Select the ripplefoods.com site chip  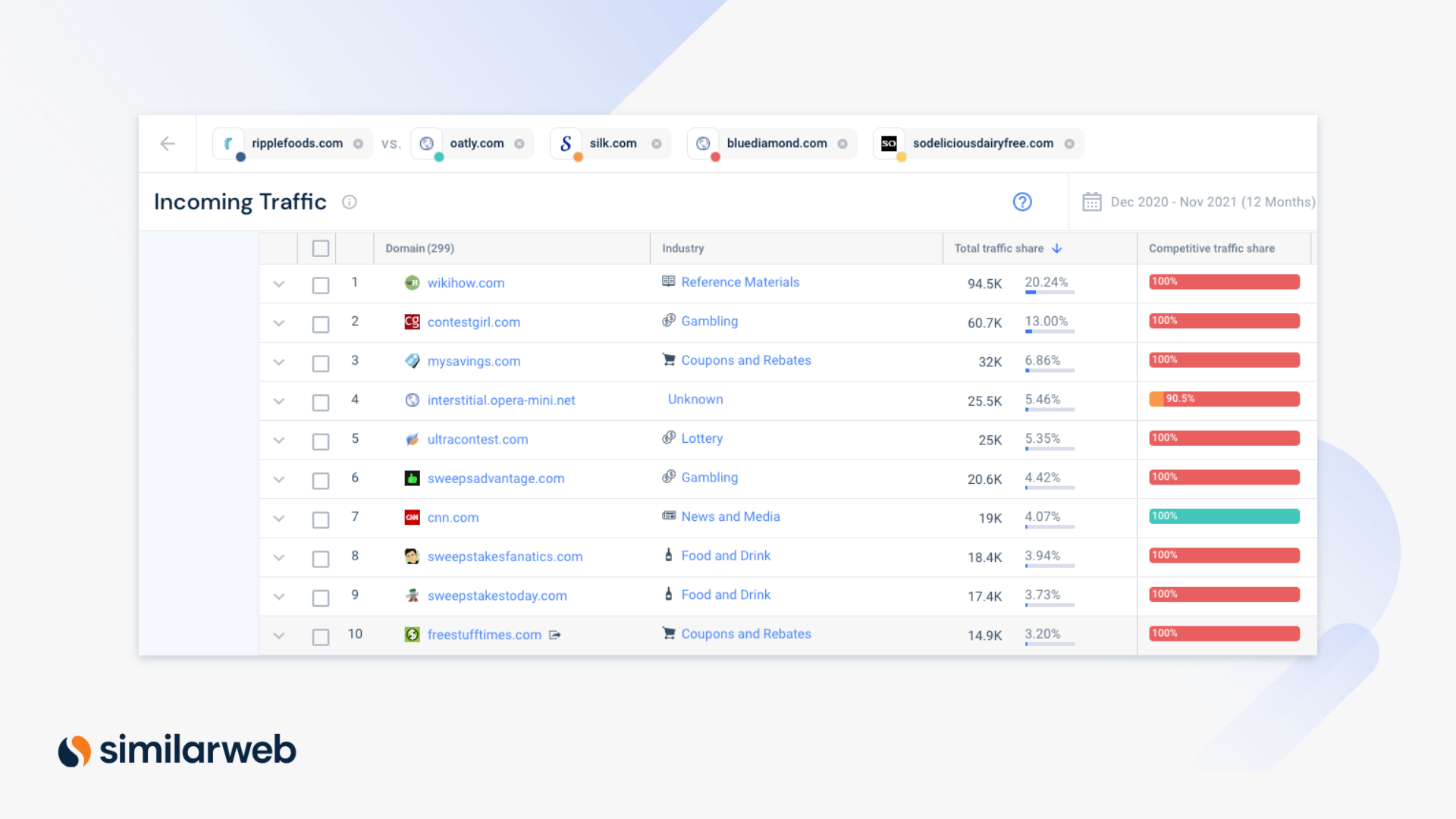point(292,143)
